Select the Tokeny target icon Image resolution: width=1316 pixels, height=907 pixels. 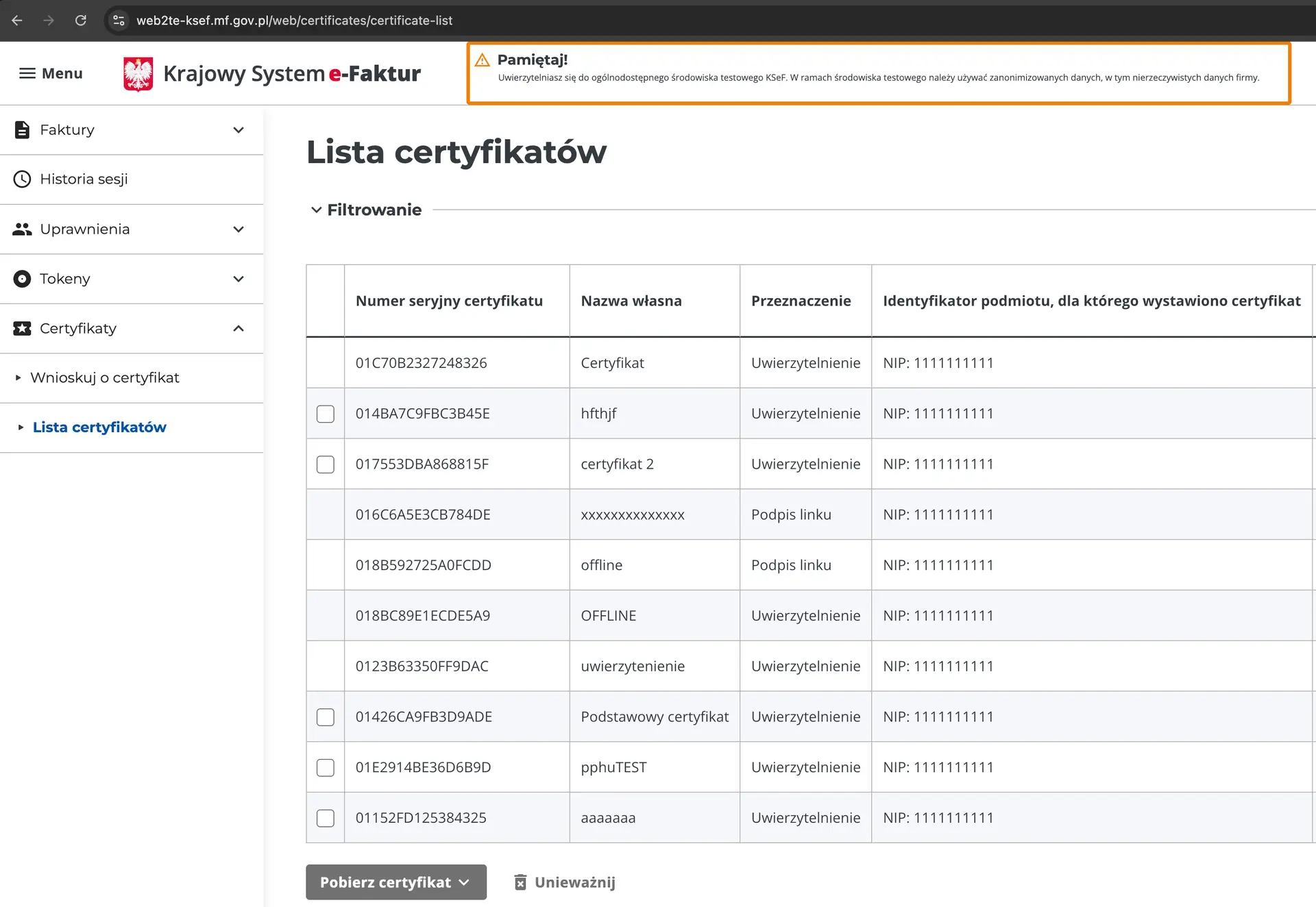21,279
